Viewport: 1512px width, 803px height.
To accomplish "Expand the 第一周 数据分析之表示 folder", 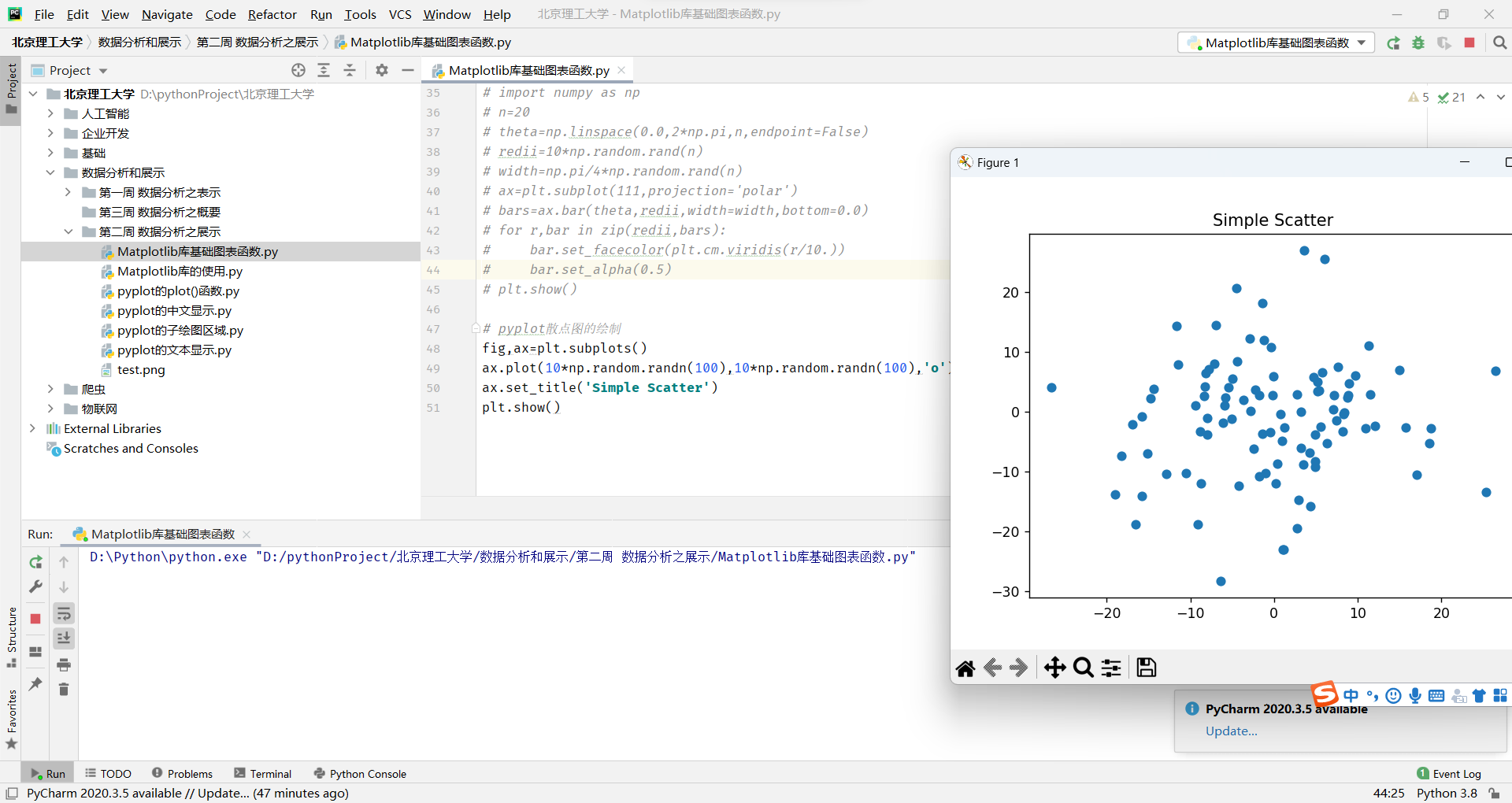I will click(x=68, y=192).
